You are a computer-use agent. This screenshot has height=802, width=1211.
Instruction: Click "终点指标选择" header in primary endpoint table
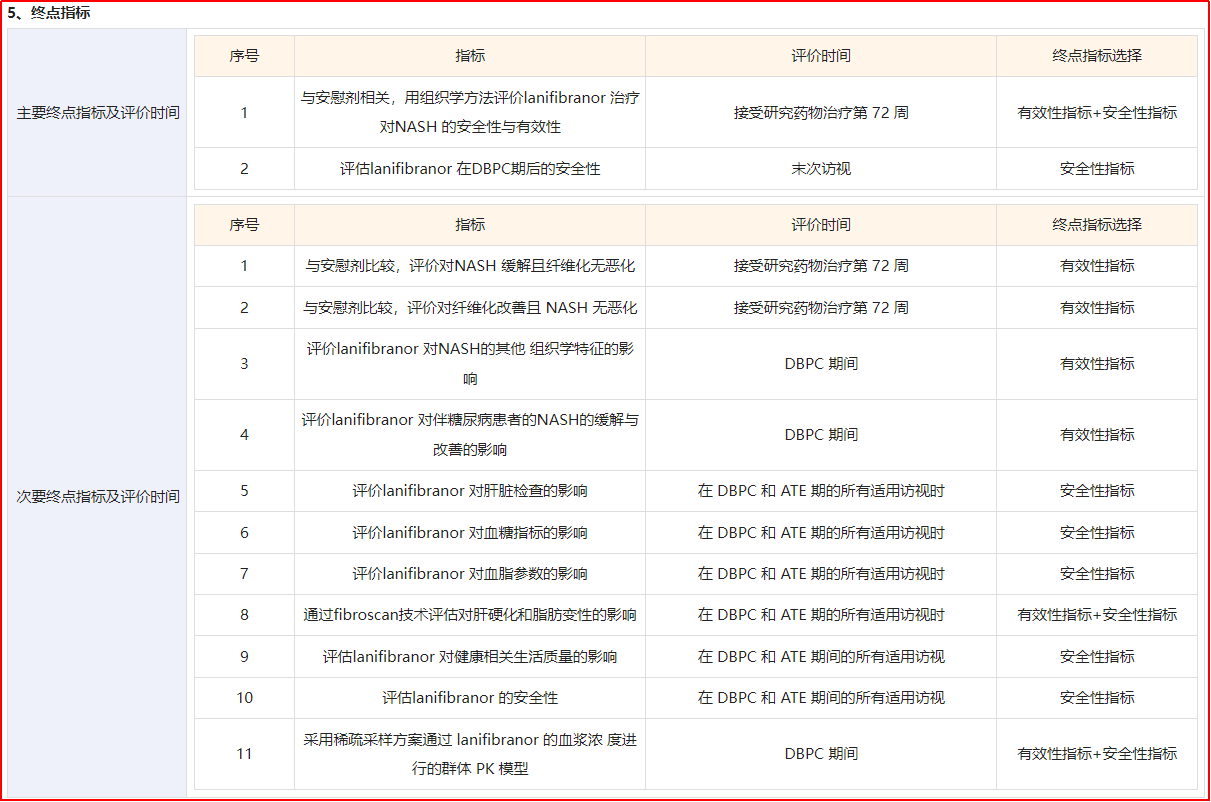pyautogui.click(x=1096, y=56)
